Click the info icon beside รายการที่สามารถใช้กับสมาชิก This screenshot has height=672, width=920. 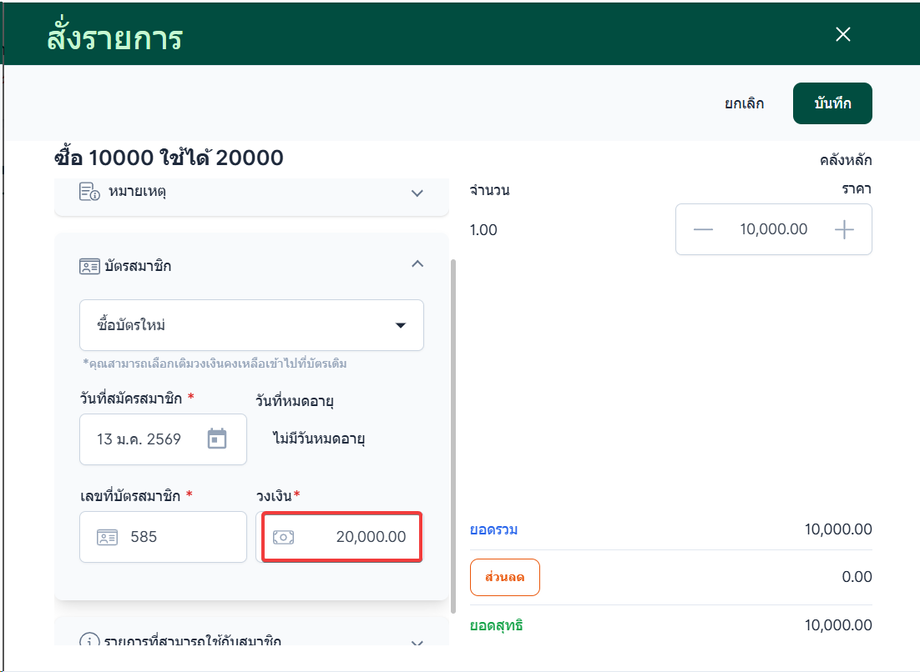(x=89, y=640)
